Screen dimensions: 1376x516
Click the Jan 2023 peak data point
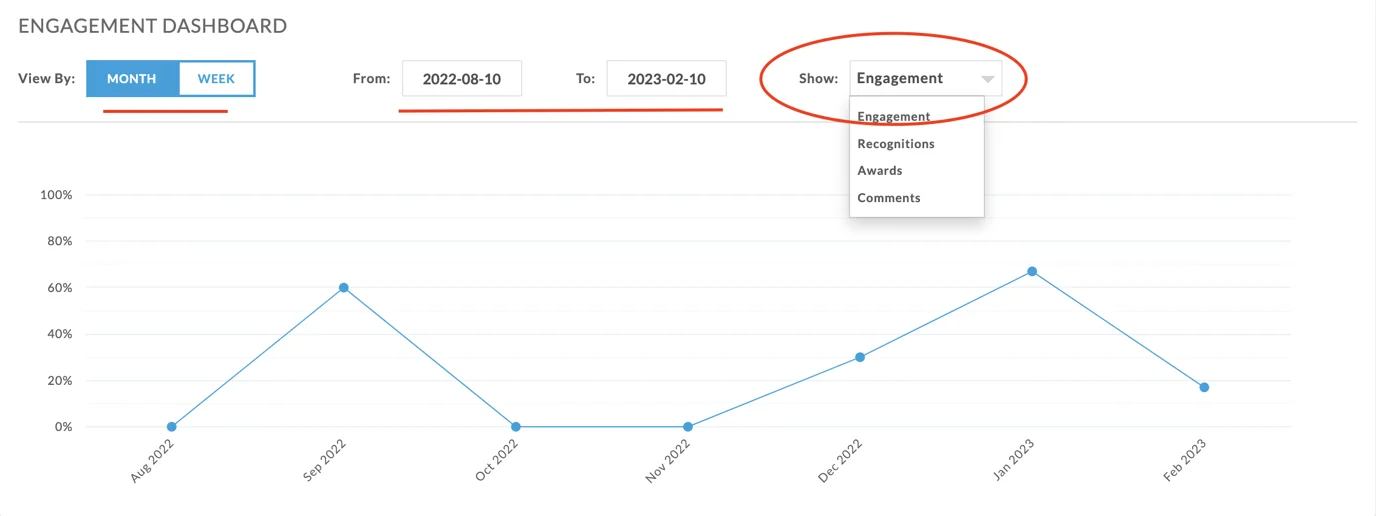point(1032,271)
